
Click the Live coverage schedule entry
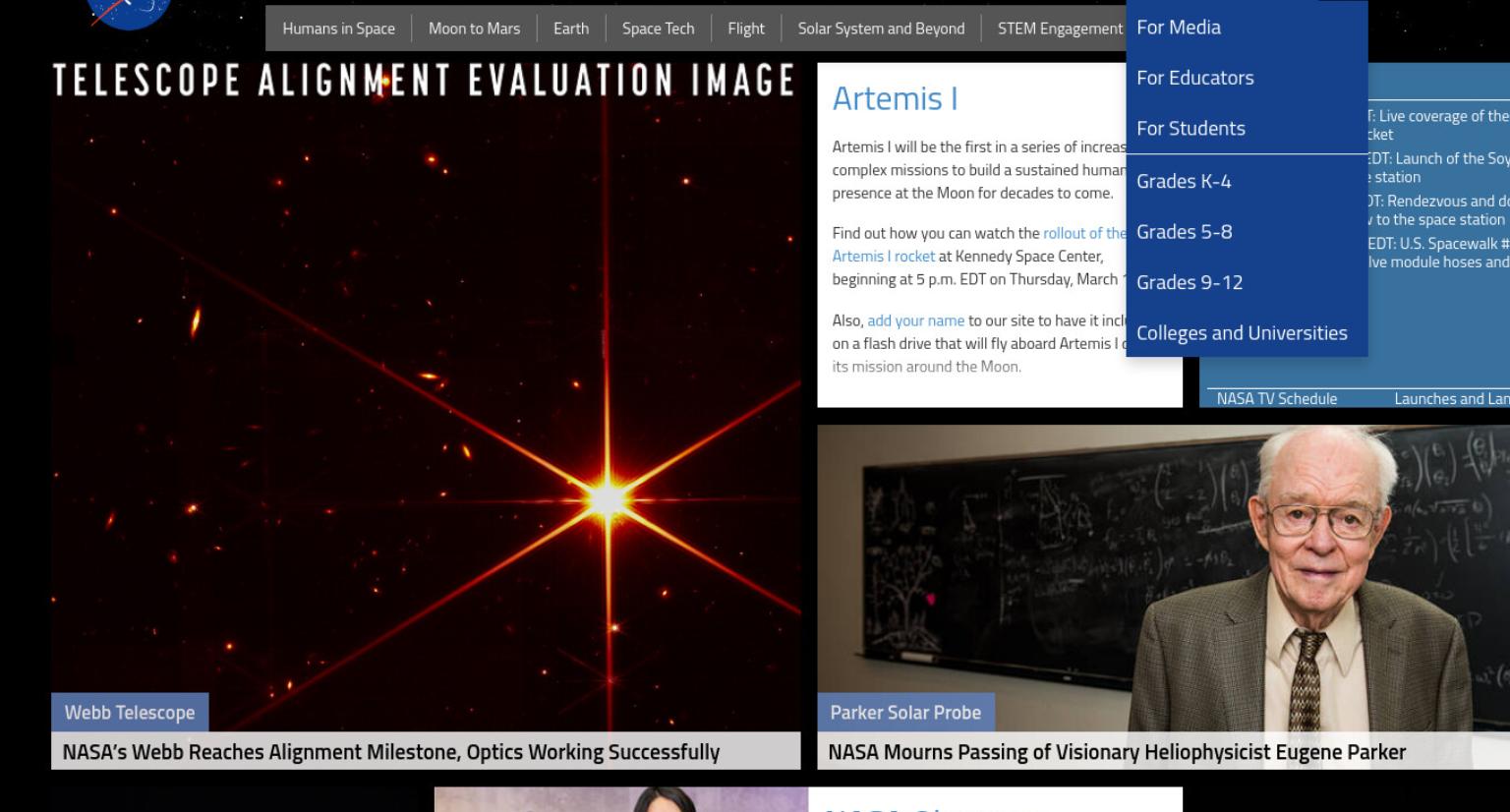click(1438, 125)
